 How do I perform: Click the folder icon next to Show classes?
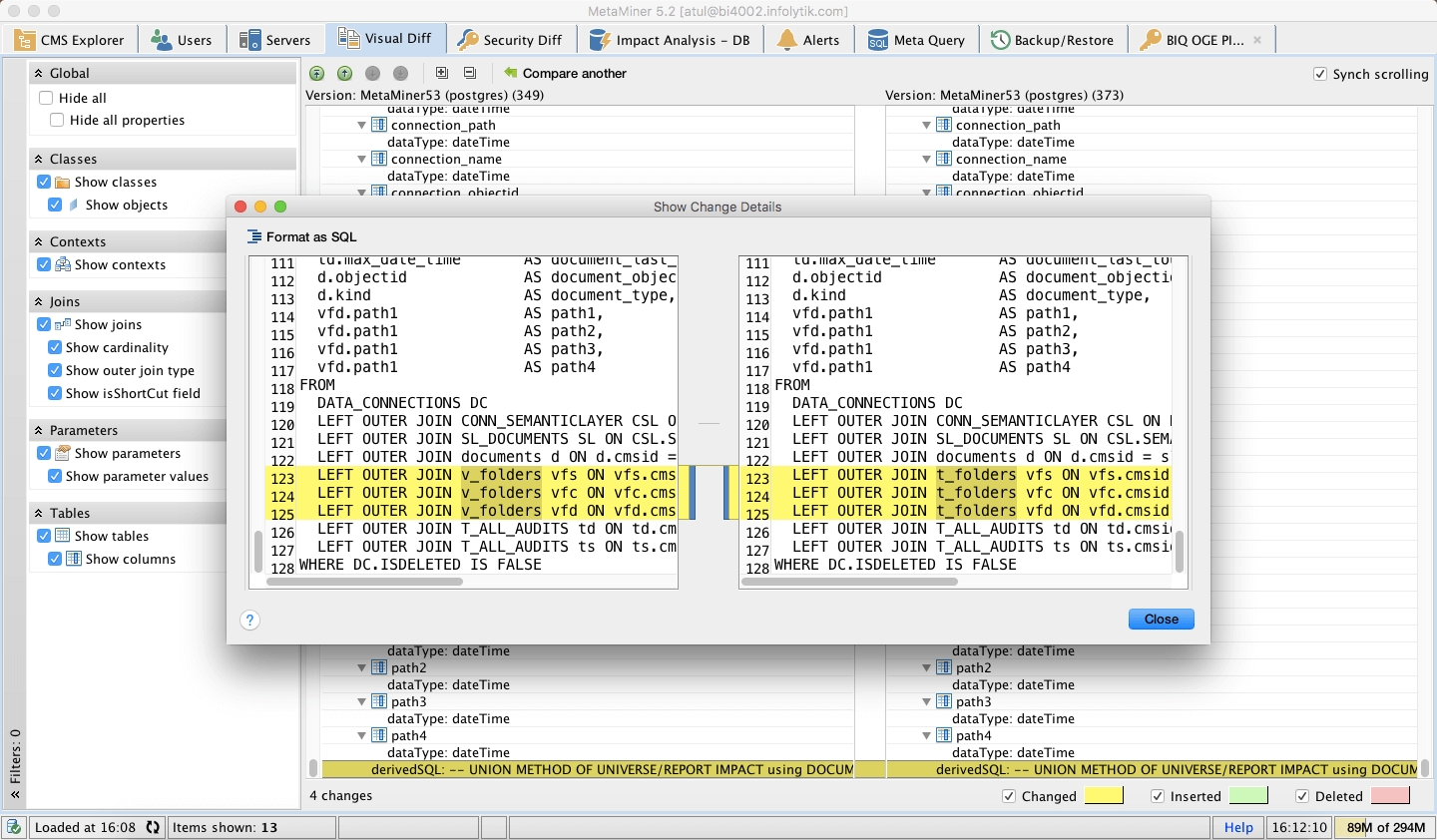[63, 182]
